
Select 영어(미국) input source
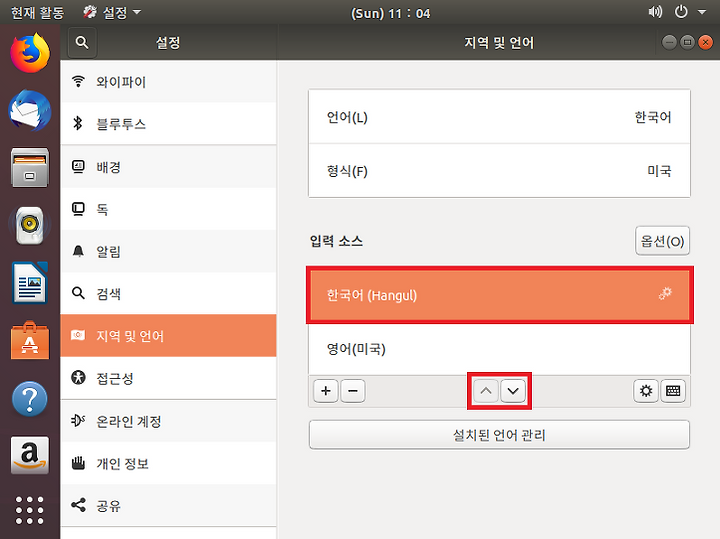pos(499,349)
